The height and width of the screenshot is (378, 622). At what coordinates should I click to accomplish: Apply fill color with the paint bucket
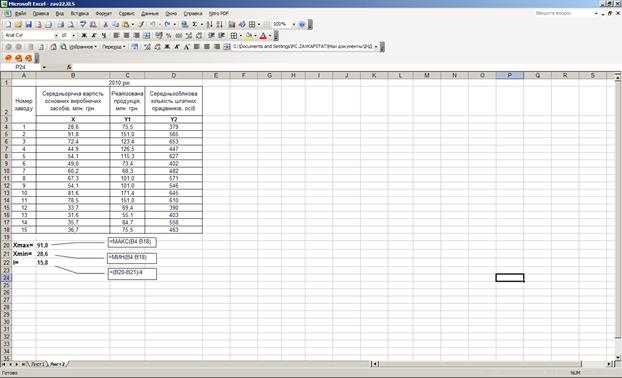(248, 36)
